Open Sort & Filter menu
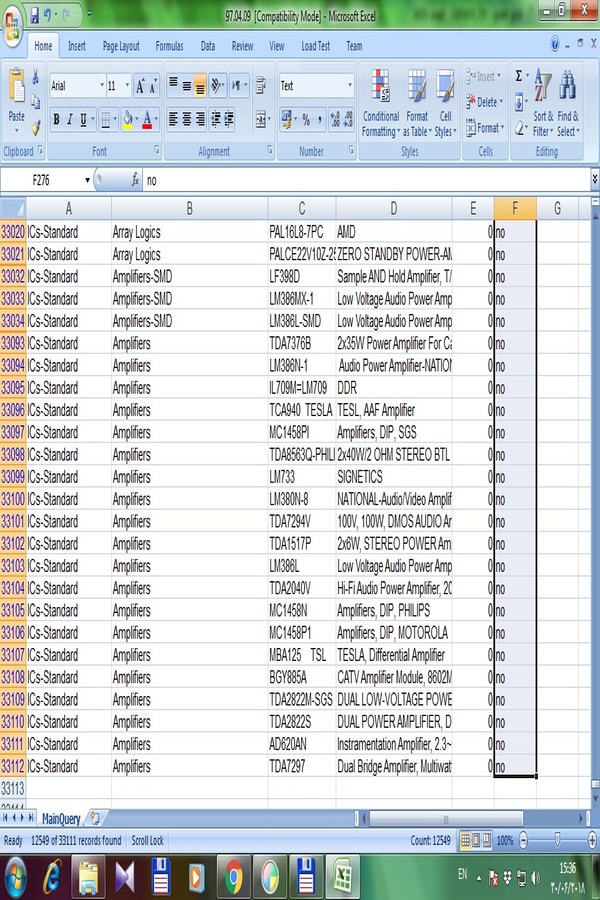This screenshot has height=900, width=600. [x=543, y=103]
